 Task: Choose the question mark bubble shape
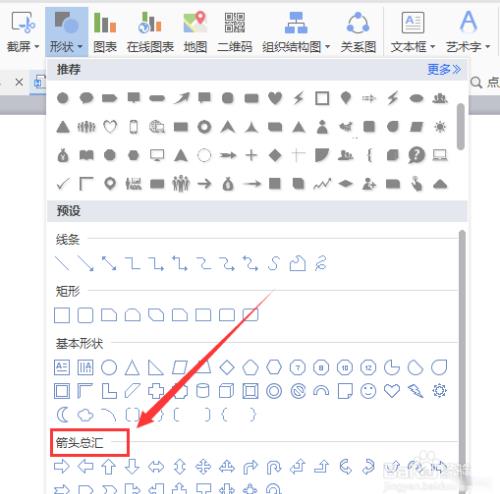tap(416, 155)
